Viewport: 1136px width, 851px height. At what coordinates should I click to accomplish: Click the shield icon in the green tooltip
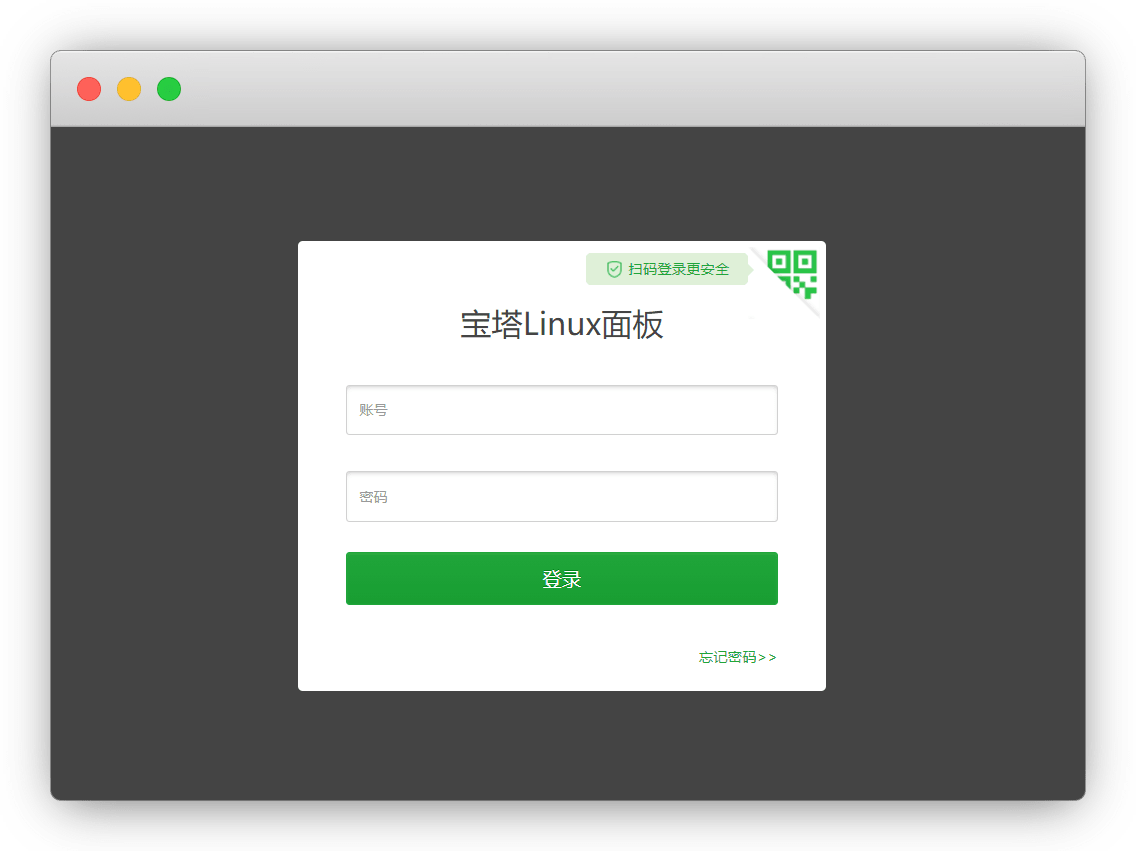pos(614,269)
